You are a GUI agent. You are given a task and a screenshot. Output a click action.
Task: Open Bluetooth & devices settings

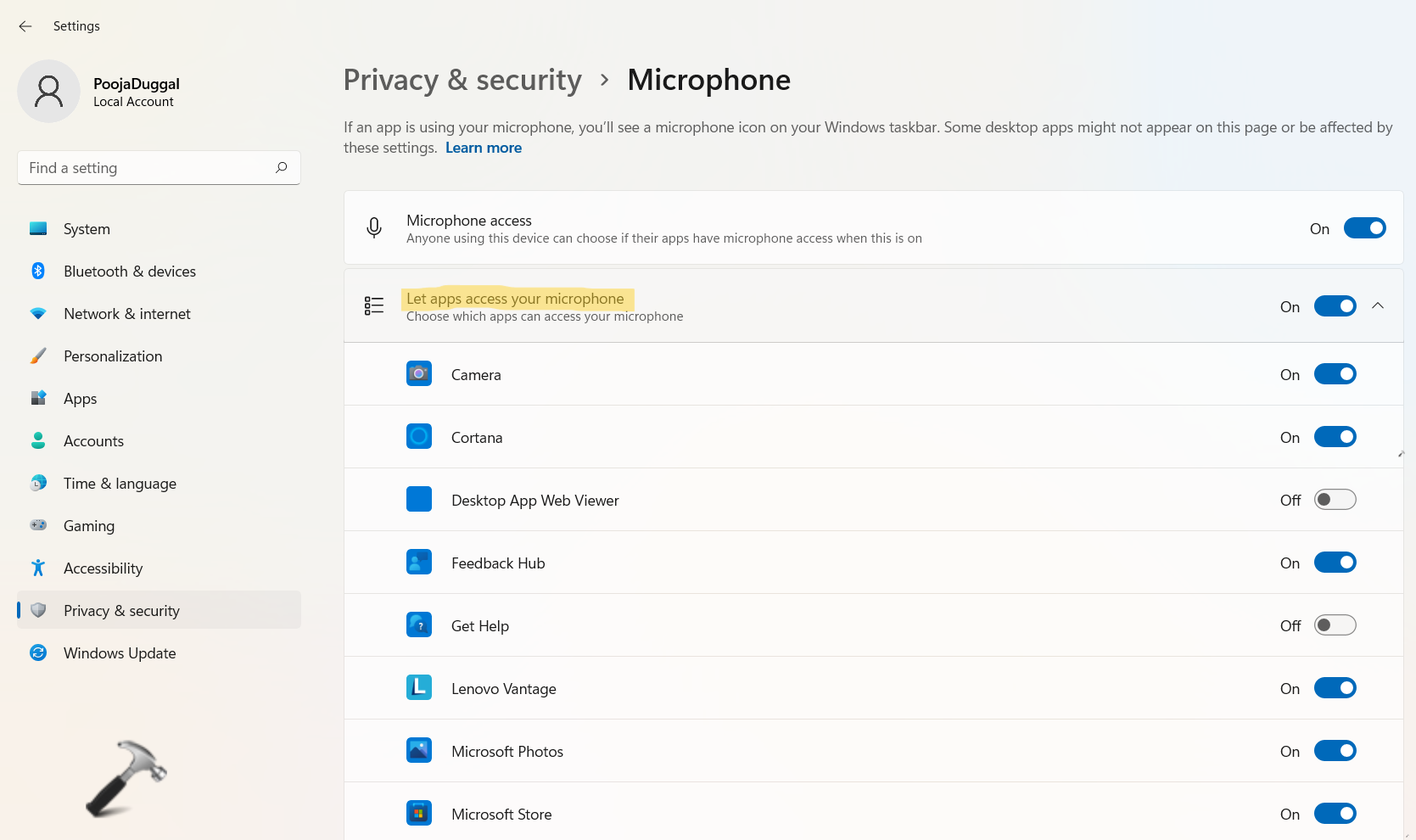129,272
